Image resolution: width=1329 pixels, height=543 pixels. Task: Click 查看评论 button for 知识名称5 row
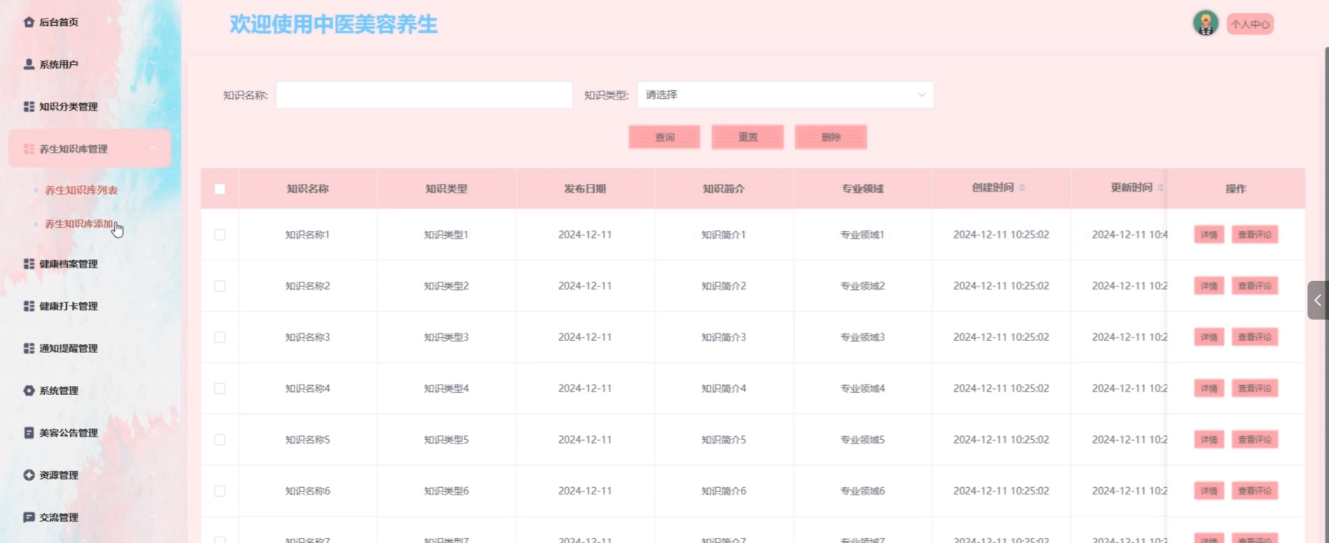1255,440
